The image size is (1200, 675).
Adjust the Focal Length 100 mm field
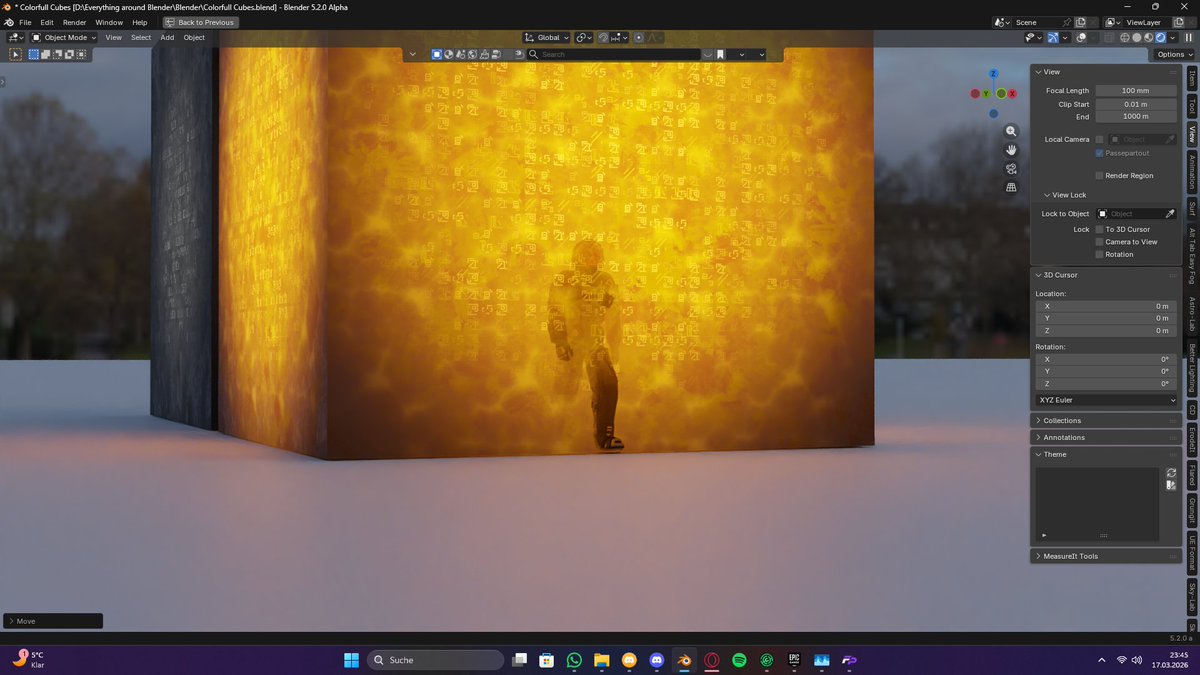(x=1135, y=90)
